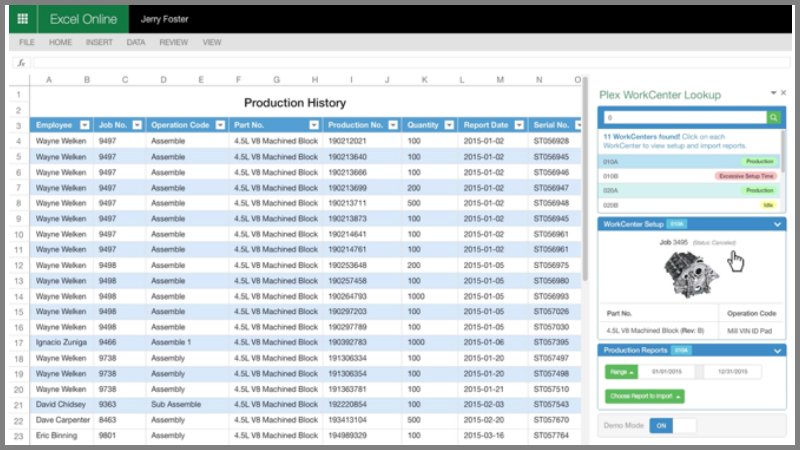The width and height of the screenshot is (800, 450).
Task: Click the spreadsheet vertical scrollbar
Action: (x=585, y=179)
